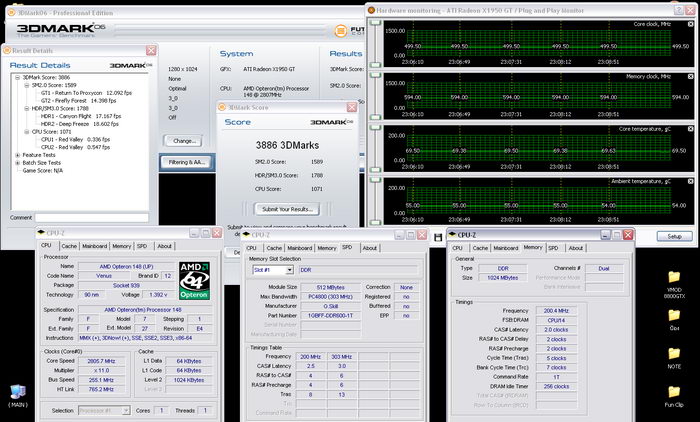
Task: Click the Change button in 3DMark settings
Action: 184,142
